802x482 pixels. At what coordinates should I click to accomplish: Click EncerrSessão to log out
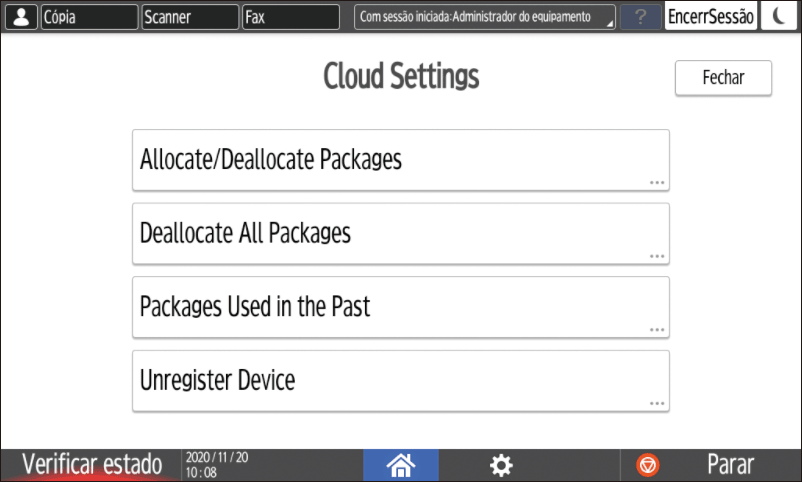pos(710,17)
